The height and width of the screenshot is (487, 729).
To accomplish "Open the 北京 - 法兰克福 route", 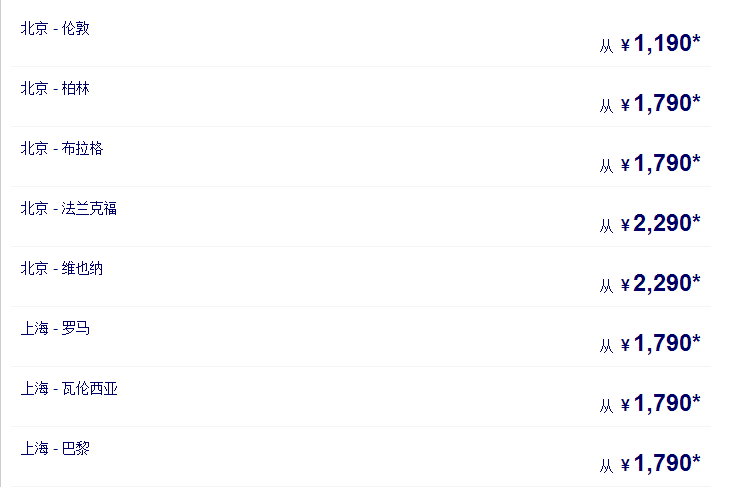I will pyautogui.click(x=69, y=208).
